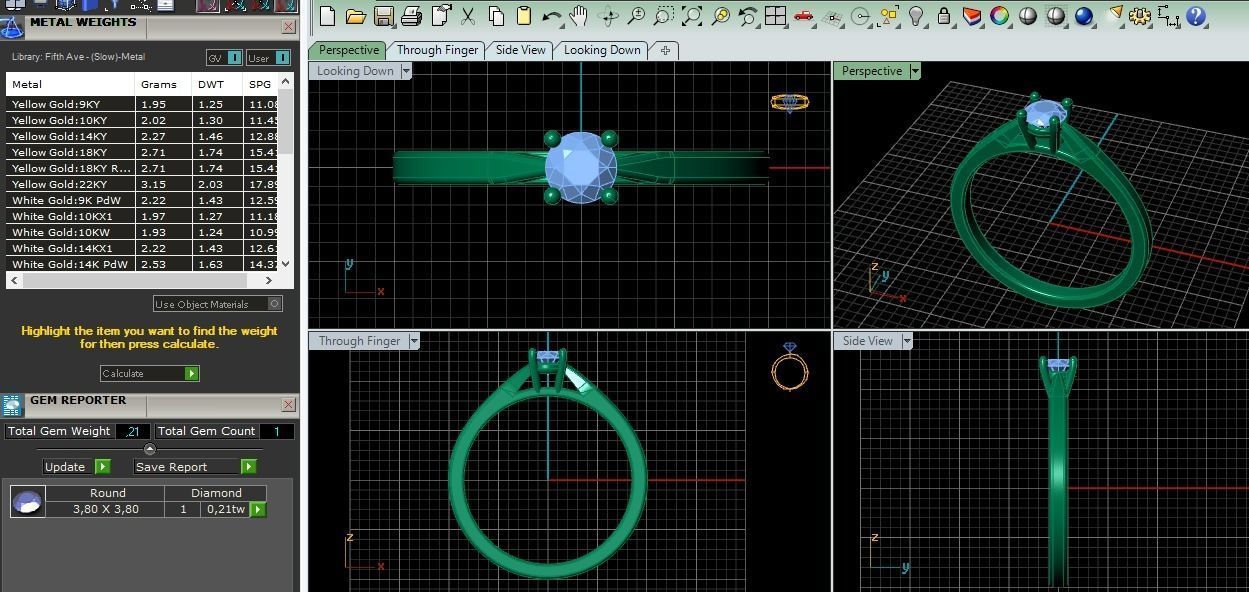This screenshot has height=592, width=1249.
Task: Click the red car icon
Action: 803,16
